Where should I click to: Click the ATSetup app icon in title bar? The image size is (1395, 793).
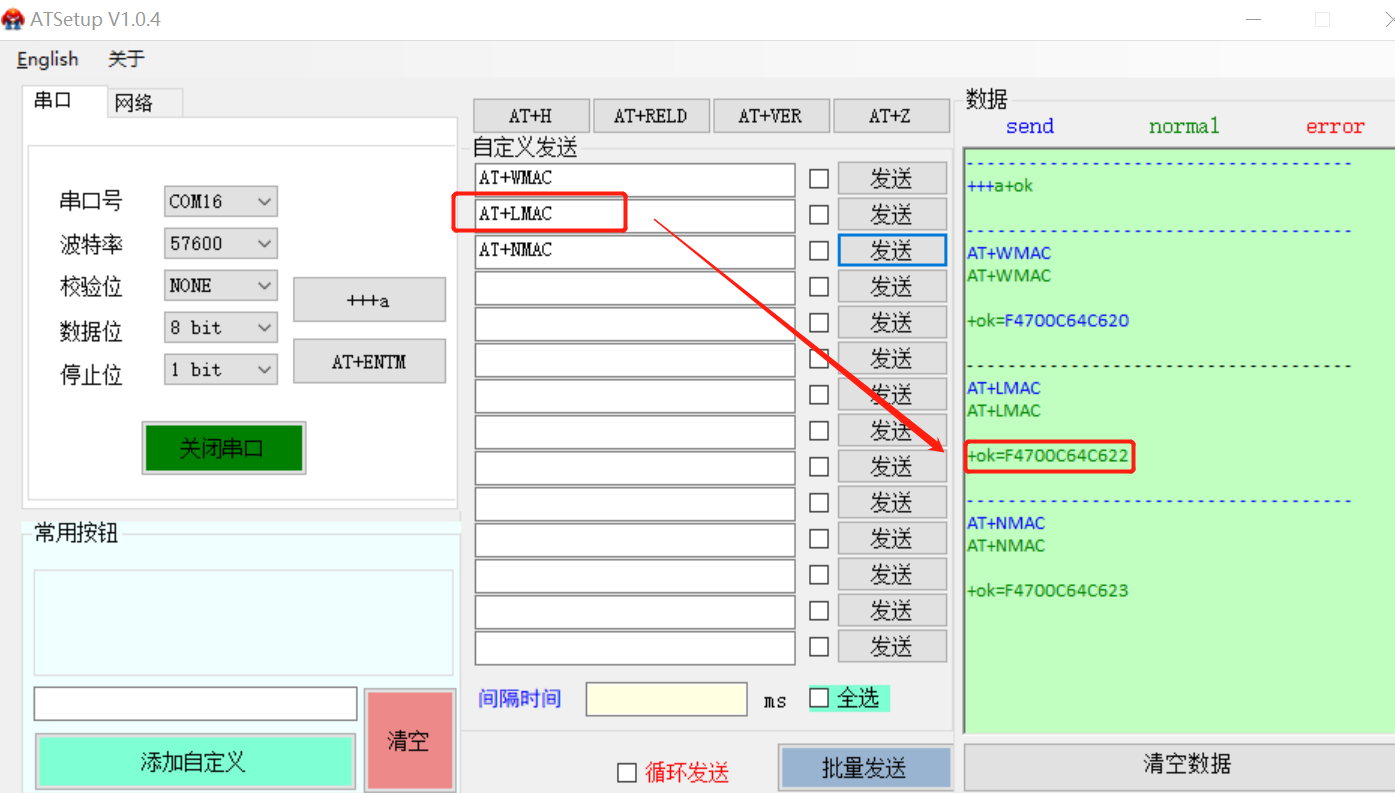(13, 19)
